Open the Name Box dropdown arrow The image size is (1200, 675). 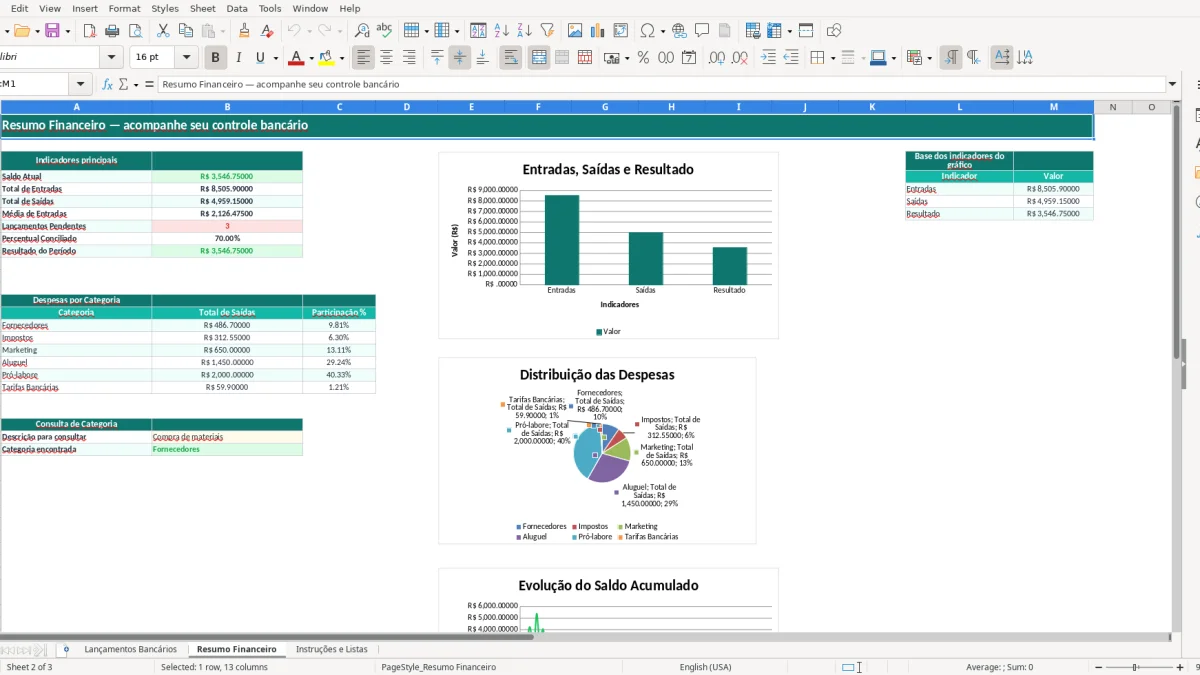(x=81, y=85)
